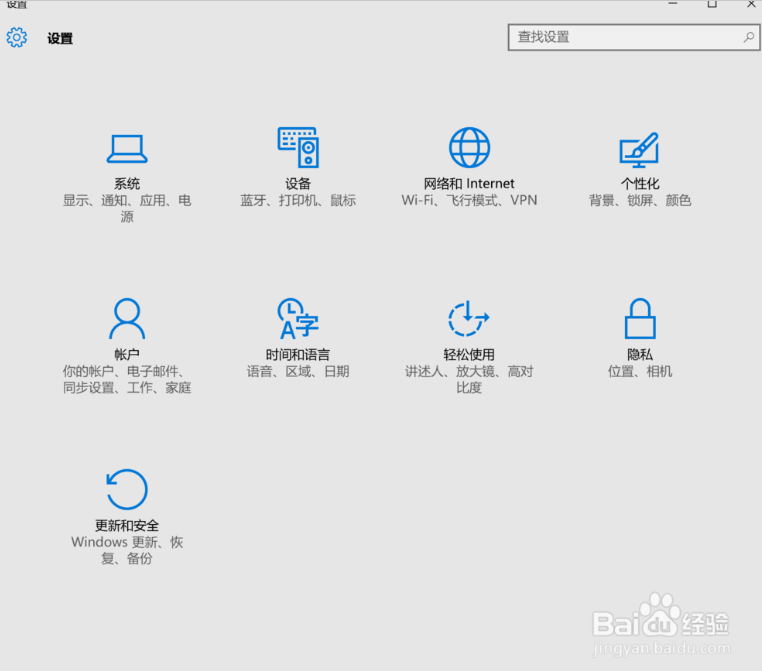Select the 个性化 monitor and brush icon
762x671 pixels.
click(639, 149)
